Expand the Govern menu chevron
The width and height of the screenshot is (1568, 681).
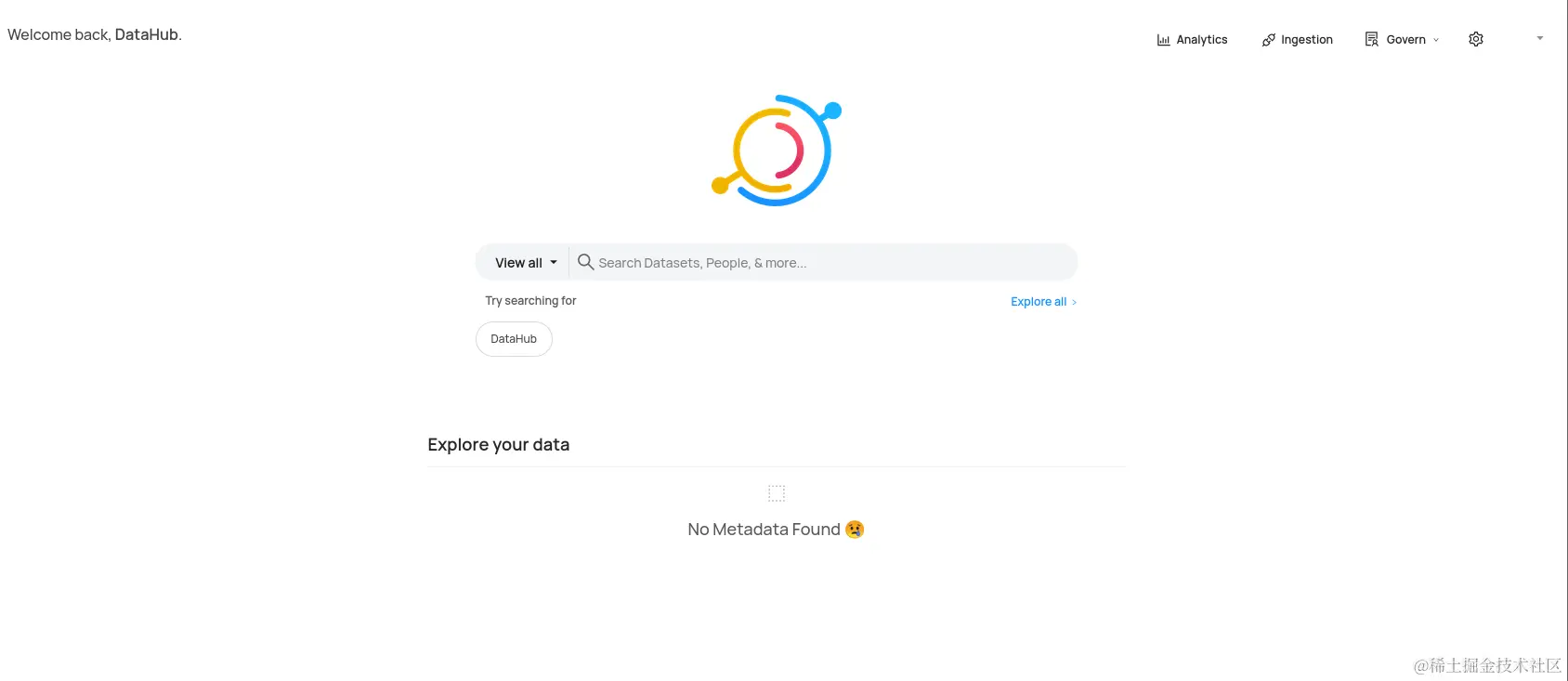pos(1436,40)
